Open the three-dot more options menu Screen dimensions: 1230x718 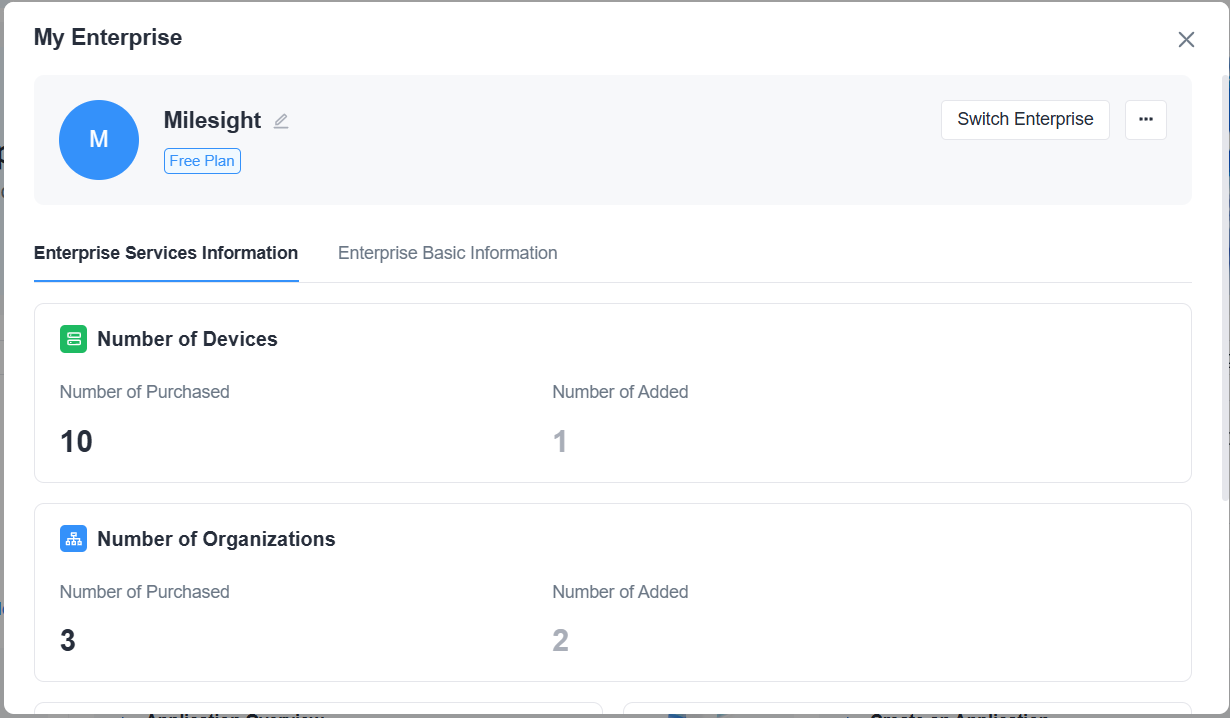1146,120
